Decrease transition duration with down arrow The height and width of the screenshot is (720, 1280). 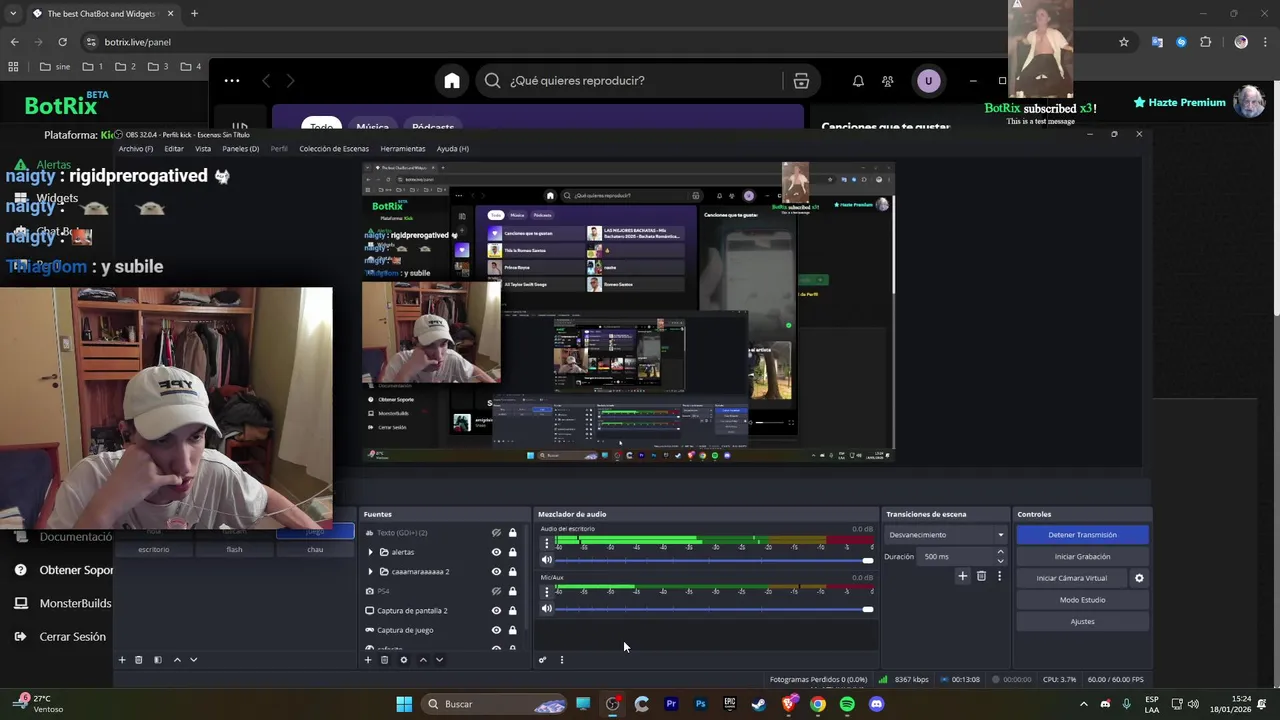tap(1000, 560)
